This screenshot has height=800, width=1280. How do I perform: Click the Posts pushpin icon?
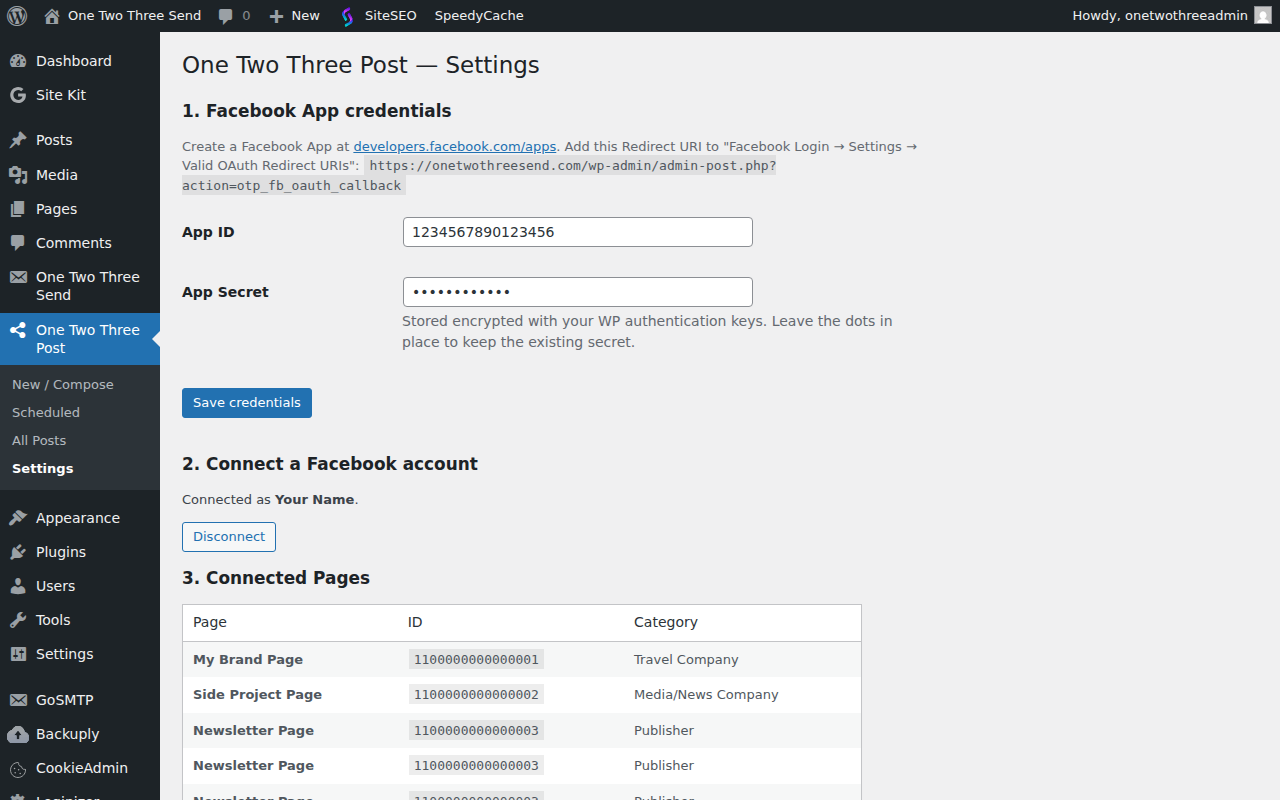point(18,140)
